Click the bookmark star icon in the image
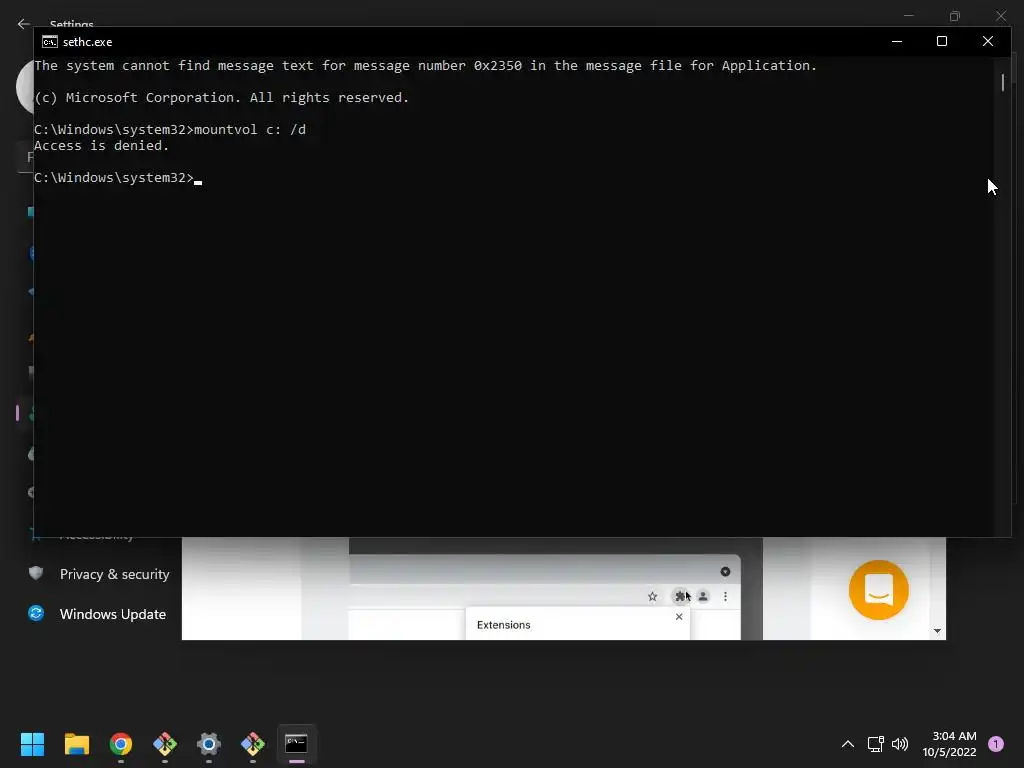Image resolution: width=1024 pixels, height=768 pixels. pos(652,596)
